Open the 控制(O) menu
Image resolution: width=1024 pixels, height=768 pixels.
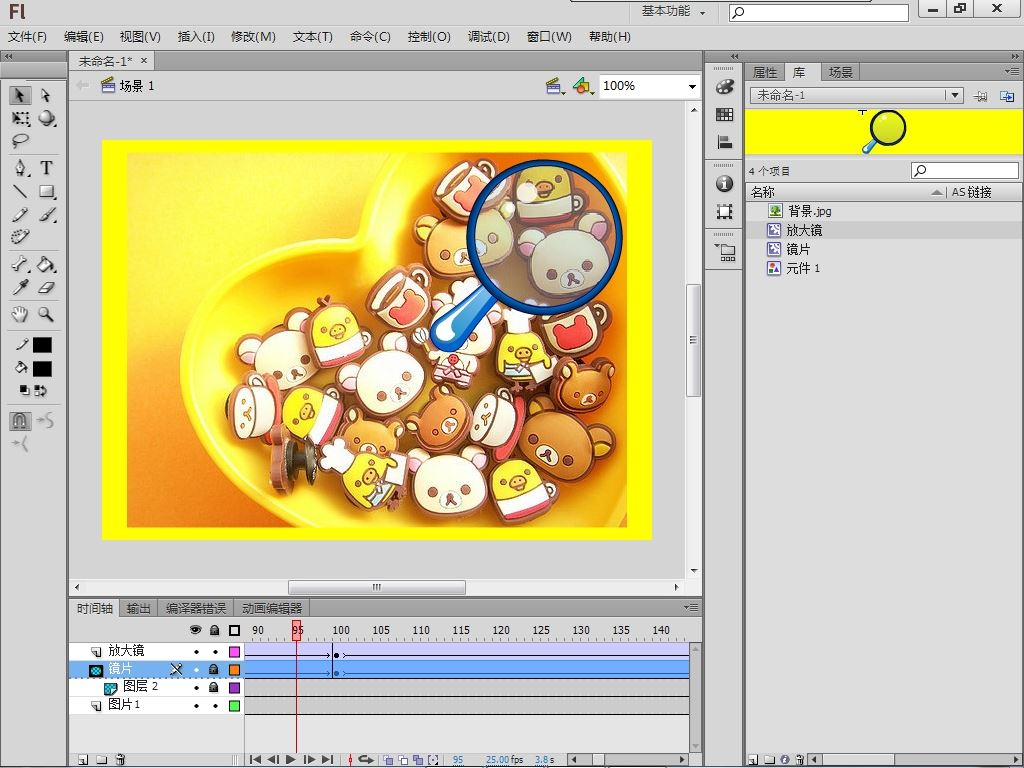(x=429, y=37)
